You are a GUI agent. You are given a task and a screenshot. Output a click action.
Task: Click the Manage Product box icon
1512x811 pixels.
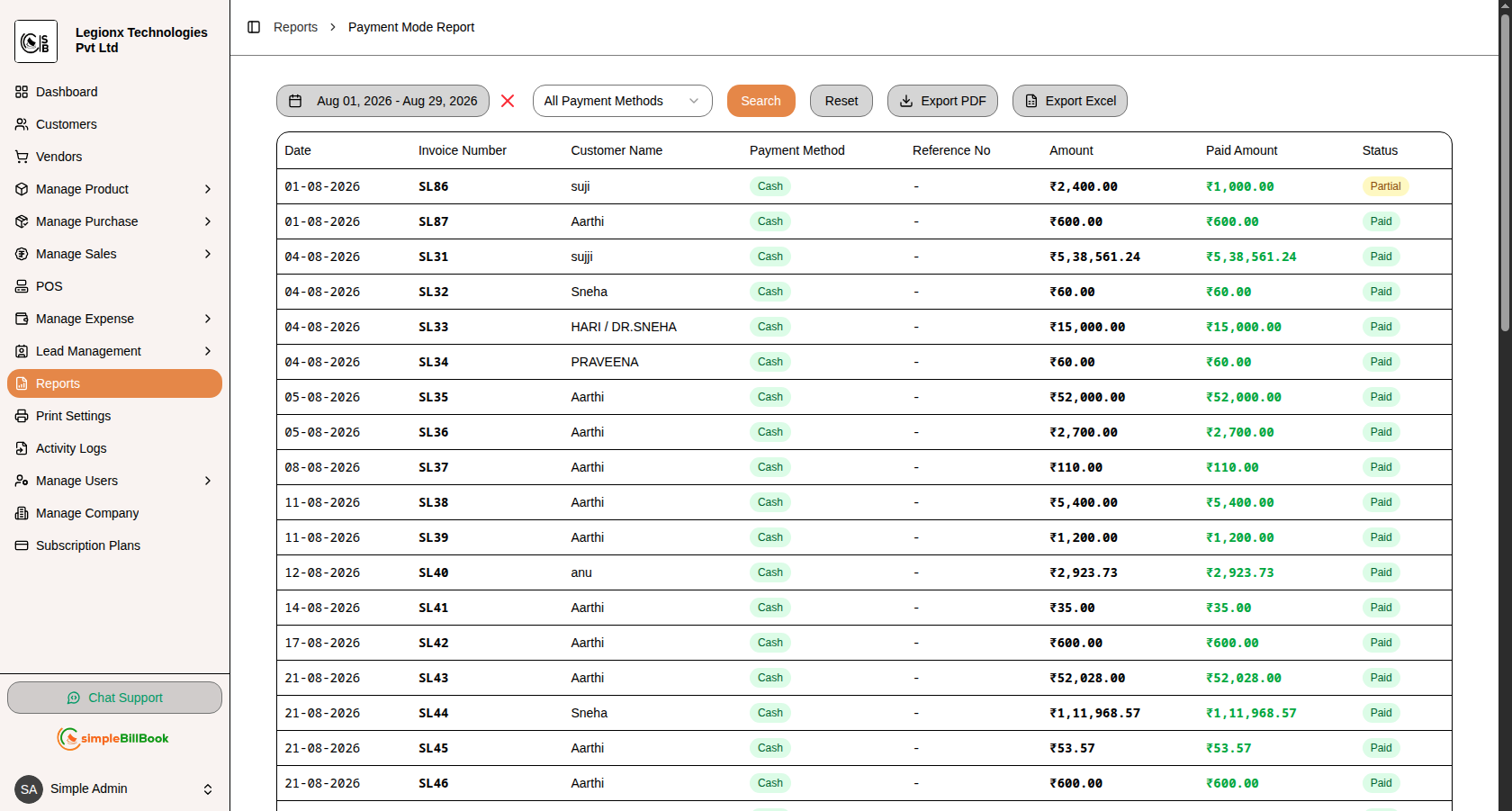pyautogui.click(x=22, y=189)
